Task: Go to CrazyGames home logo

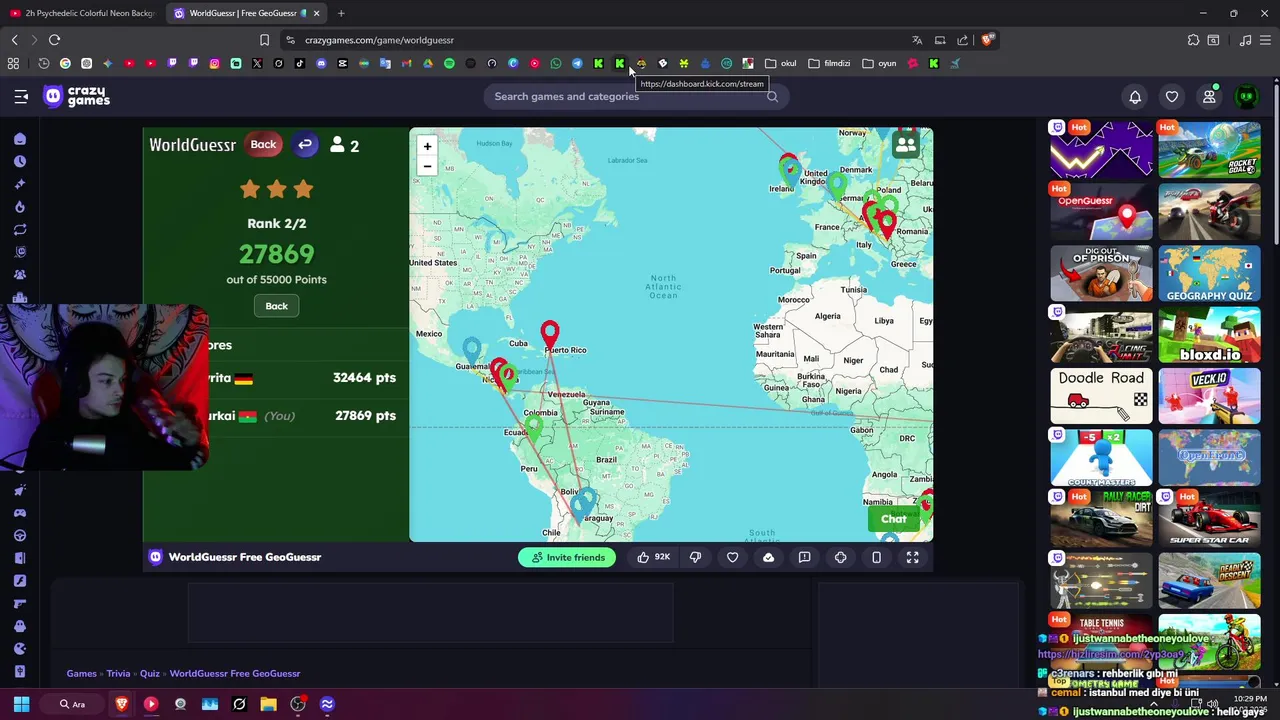Action: click(x=76, y=96)
